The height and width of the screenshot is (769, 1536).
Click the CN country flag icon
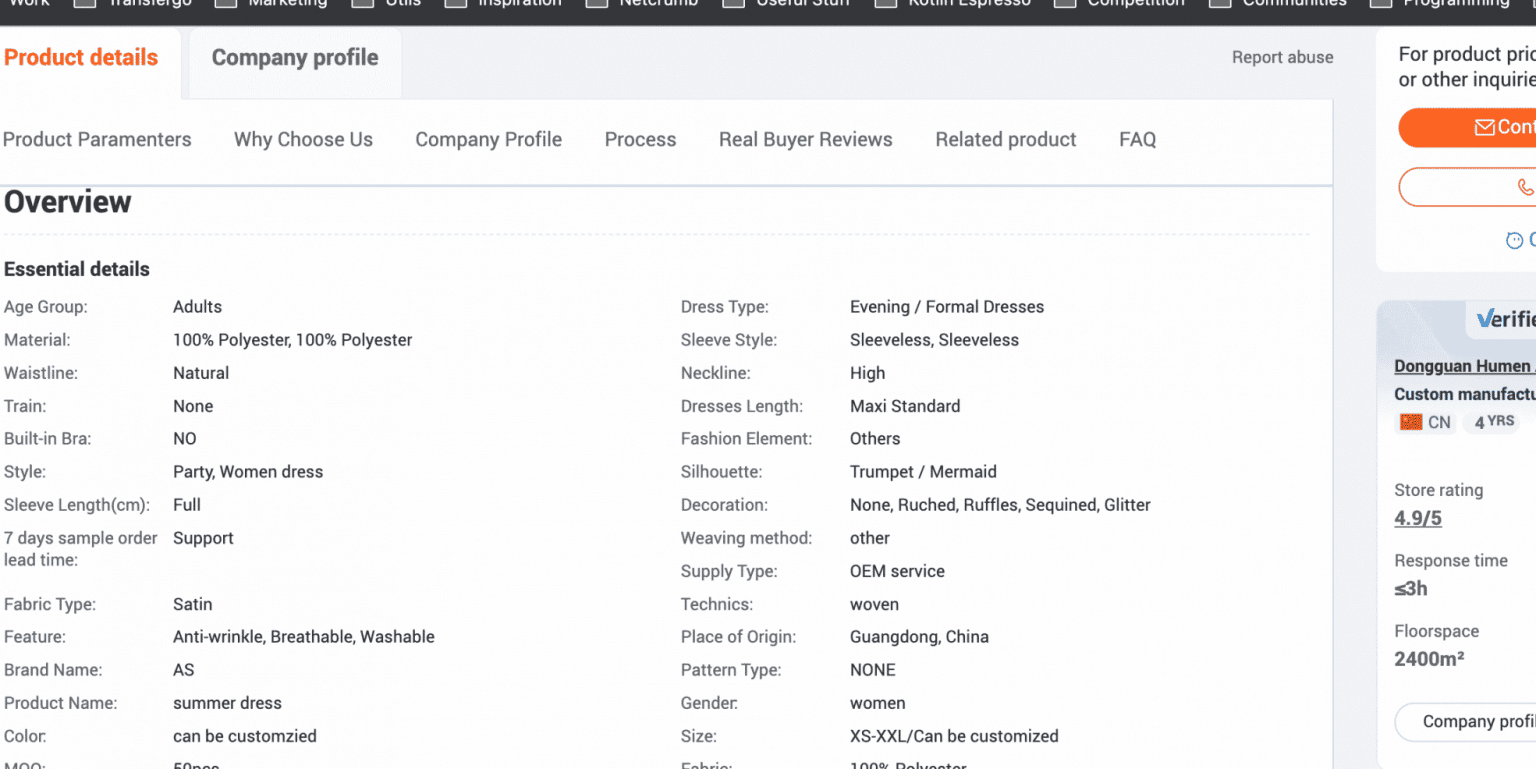pos(1411,422)
